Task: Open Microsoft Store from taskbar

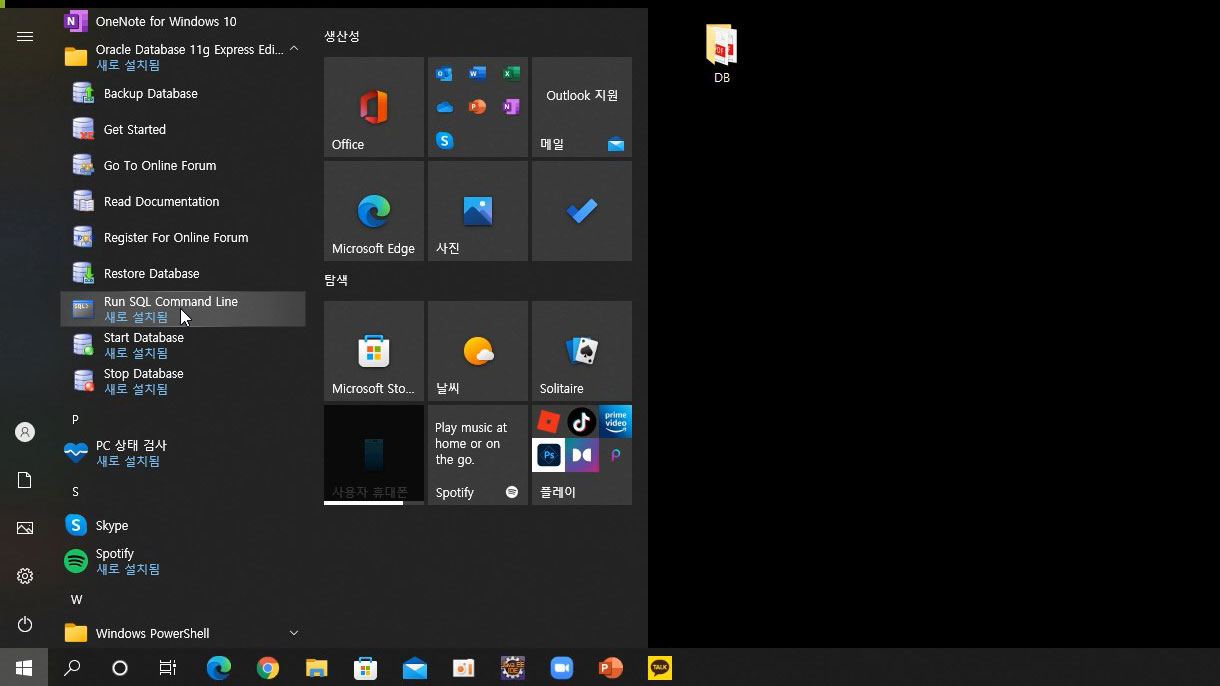Action: coord(365,667)
